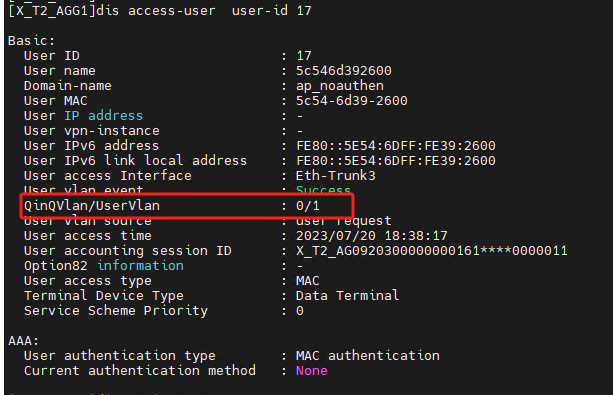Click the QinQVlan/UserVlan label

92,206
